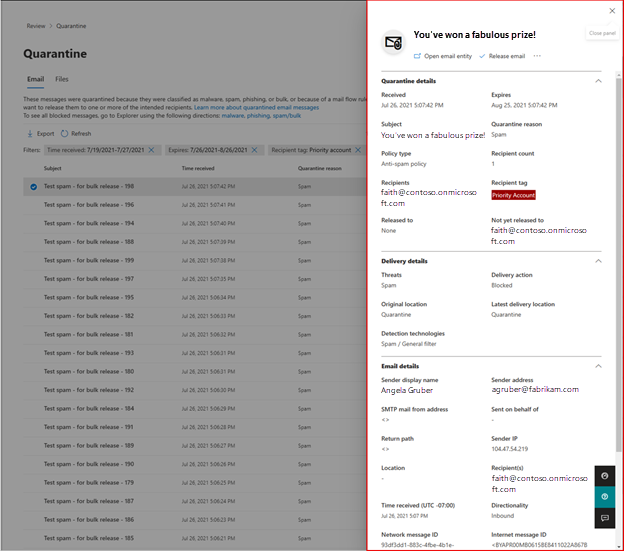This screenshot has width=638, height=551.
Task: Click sender address agruber@fabrikam.com
Action: (x=535, y=390)
